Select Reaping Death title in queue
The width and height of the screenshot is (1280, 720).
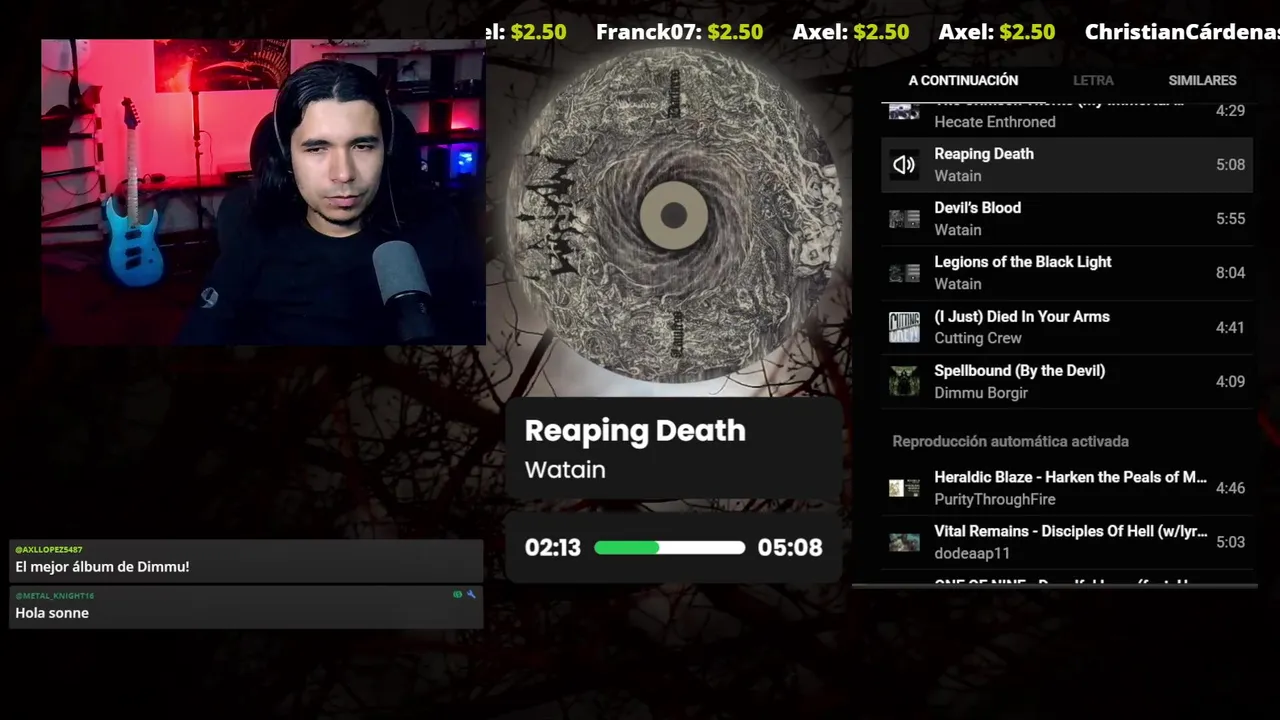(984, 154)
